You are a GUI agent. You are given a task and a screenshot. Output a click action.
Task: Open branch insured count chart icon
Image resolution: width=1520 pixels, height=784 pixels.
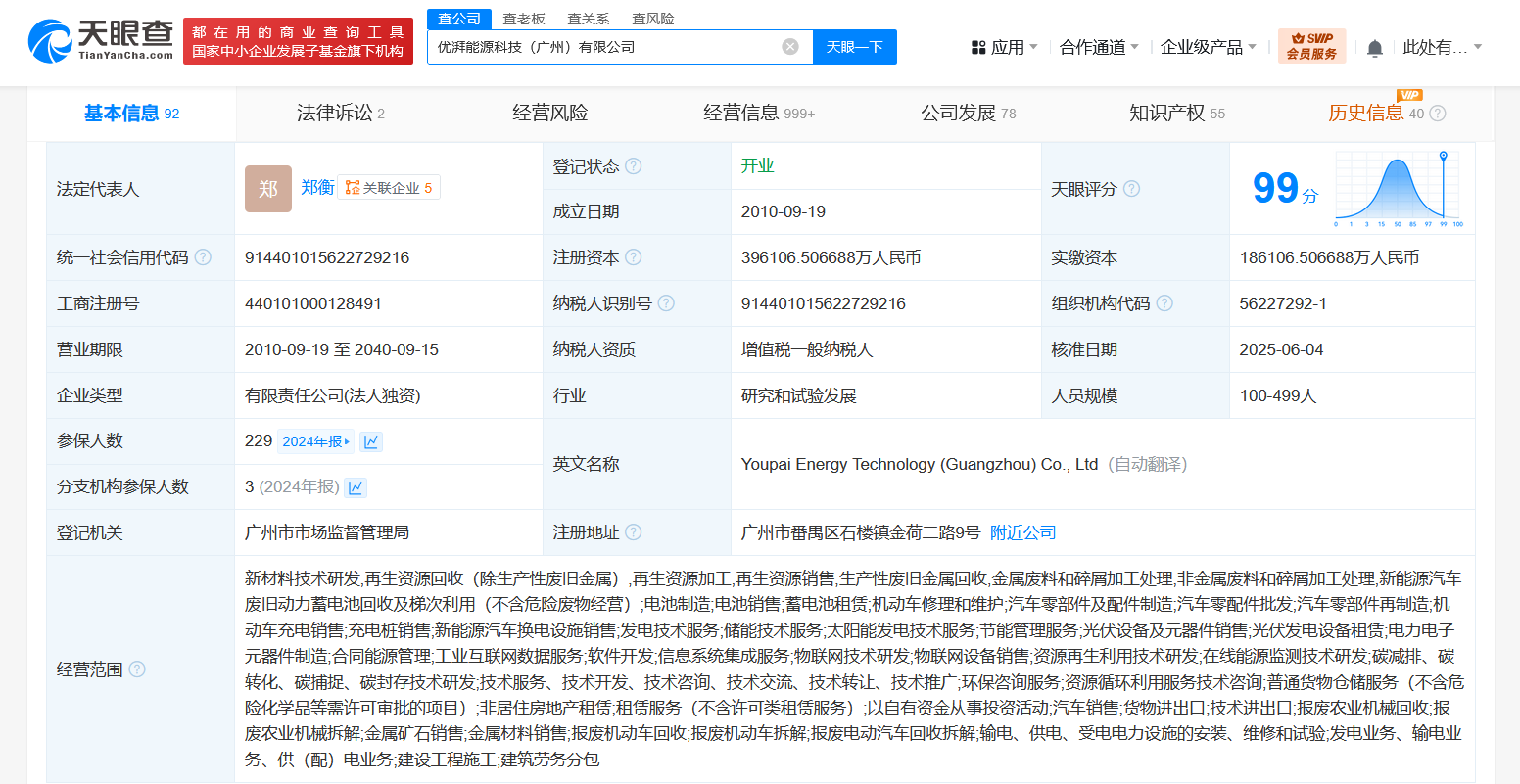pyautogui.click(x=356, y=487)
